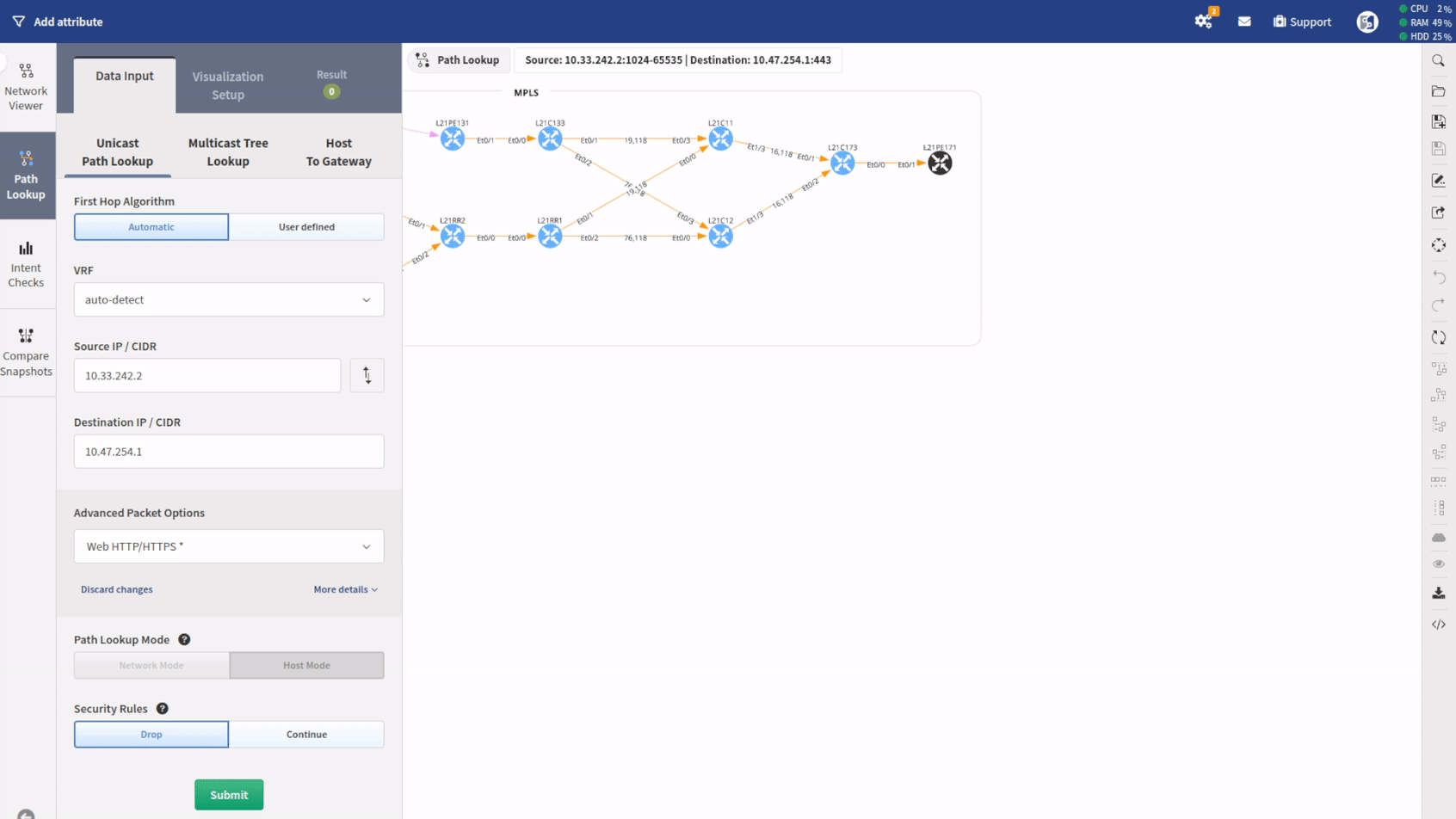This screenshot has height=819, width=1456.
Task: Click the mail envelope icon
Action: click(x=1244, y=22)
